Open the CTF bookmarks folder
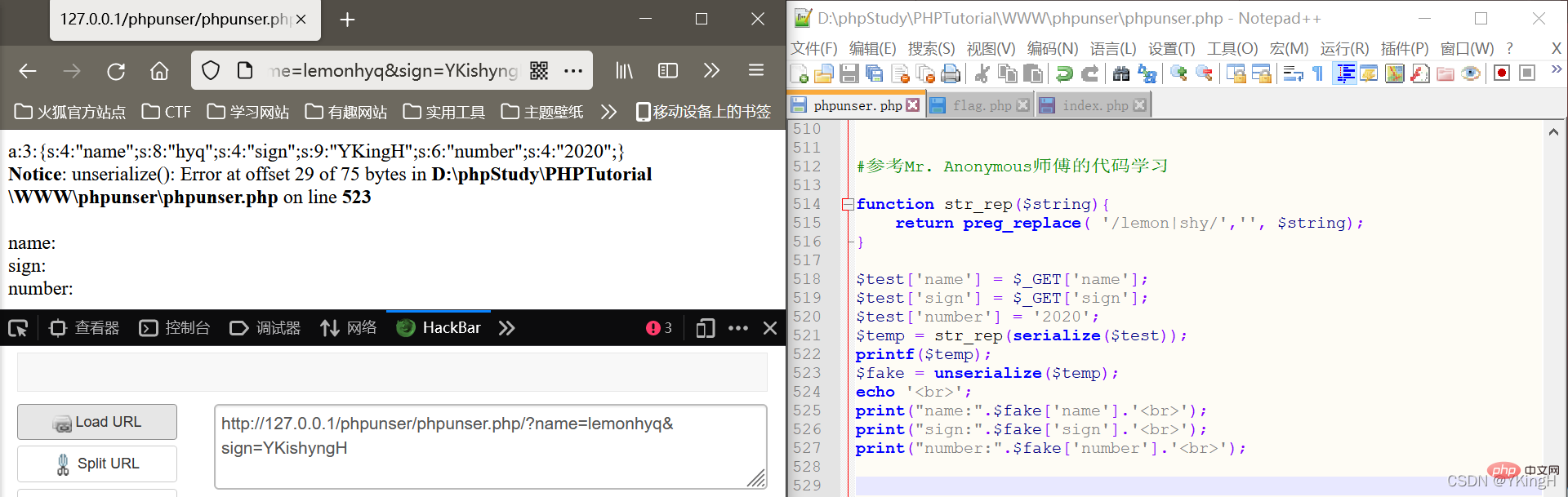 pyautogui.click(x=167, y=112)
